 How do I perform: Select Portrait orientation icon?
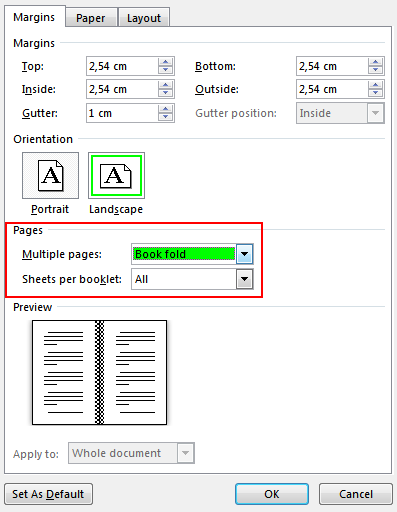[x=50, y=176]
